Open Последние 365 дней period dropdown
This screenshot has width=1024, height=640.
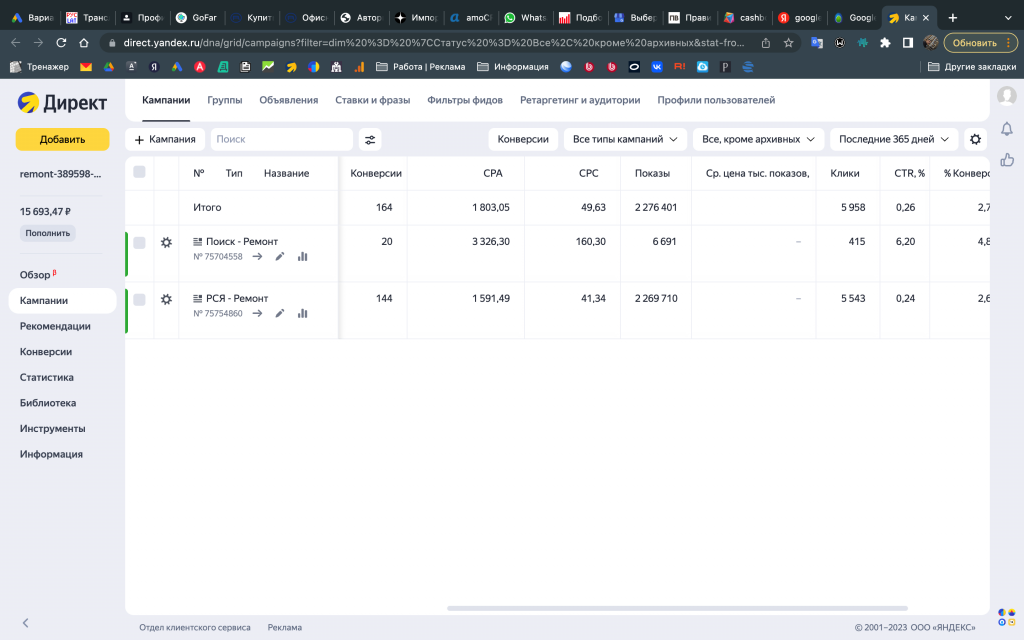[x=893, y=140]
